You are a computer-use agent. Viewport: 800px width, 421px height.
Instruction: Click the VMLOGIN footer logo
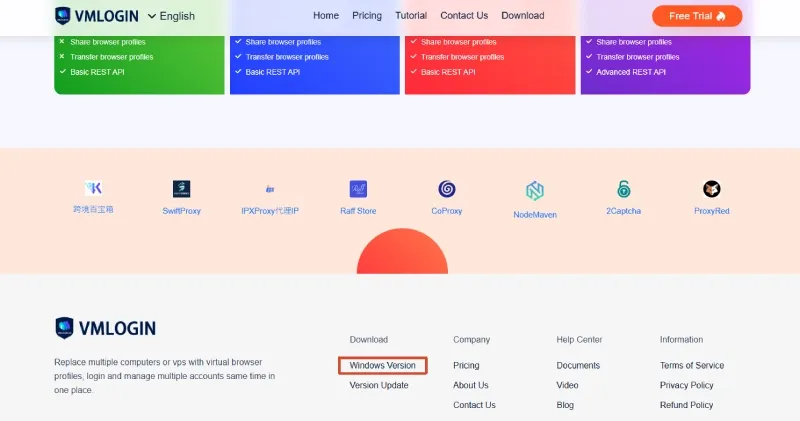click(x=105, y=328)
